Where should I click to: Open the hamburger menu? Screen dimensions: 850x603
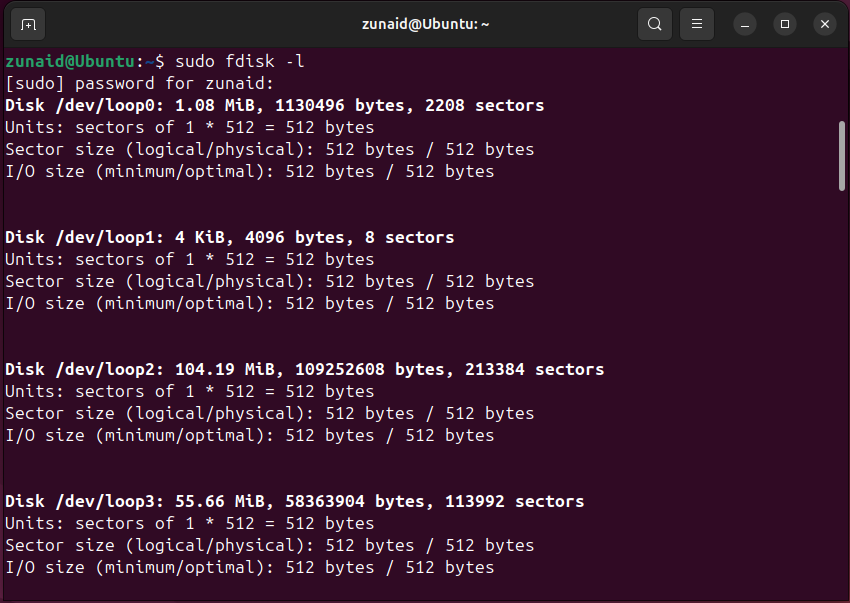697,24
